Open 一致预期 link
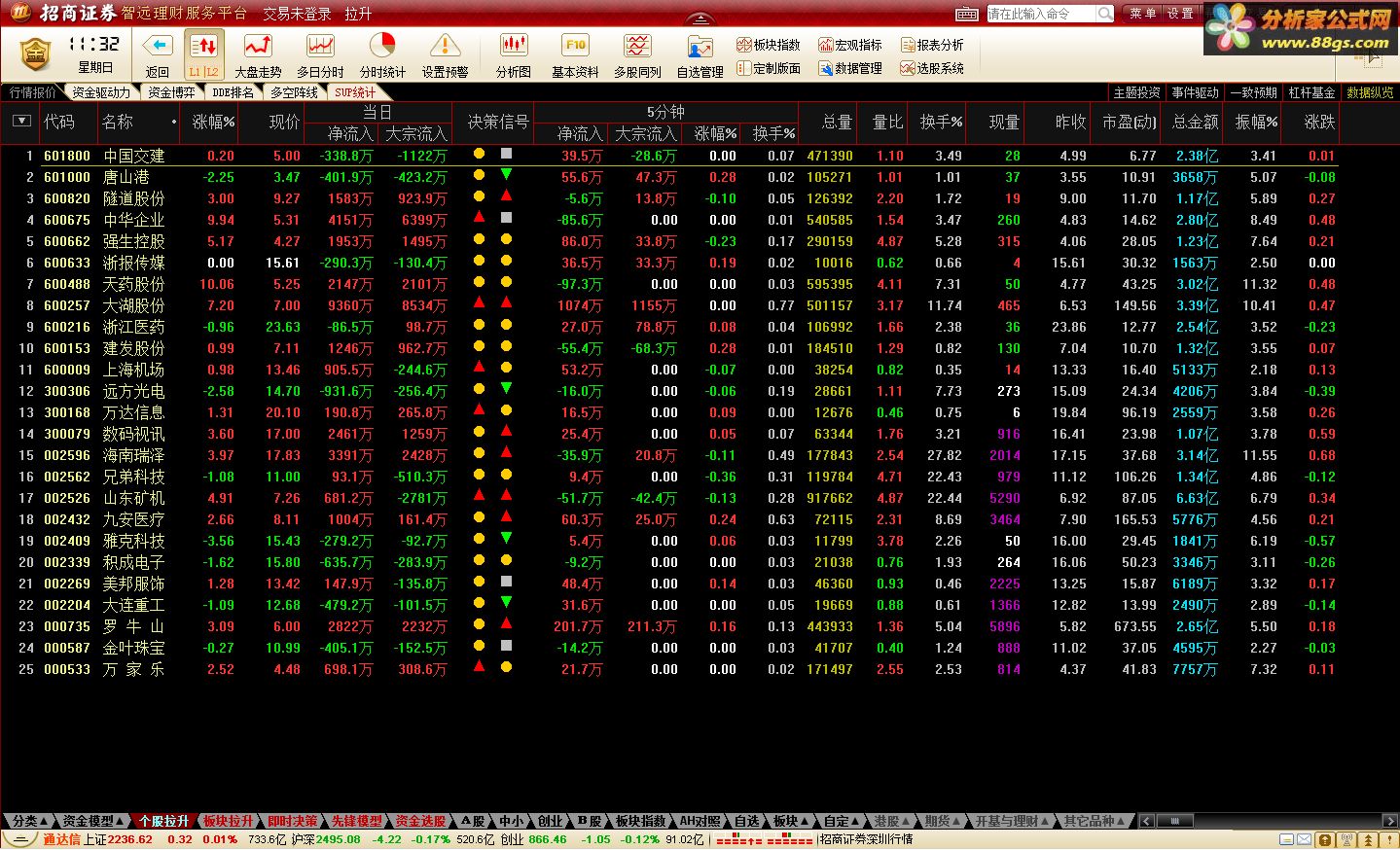The width and height of the screenshot is (1400, 850). pyautogui.click(x=1254, y=92)
